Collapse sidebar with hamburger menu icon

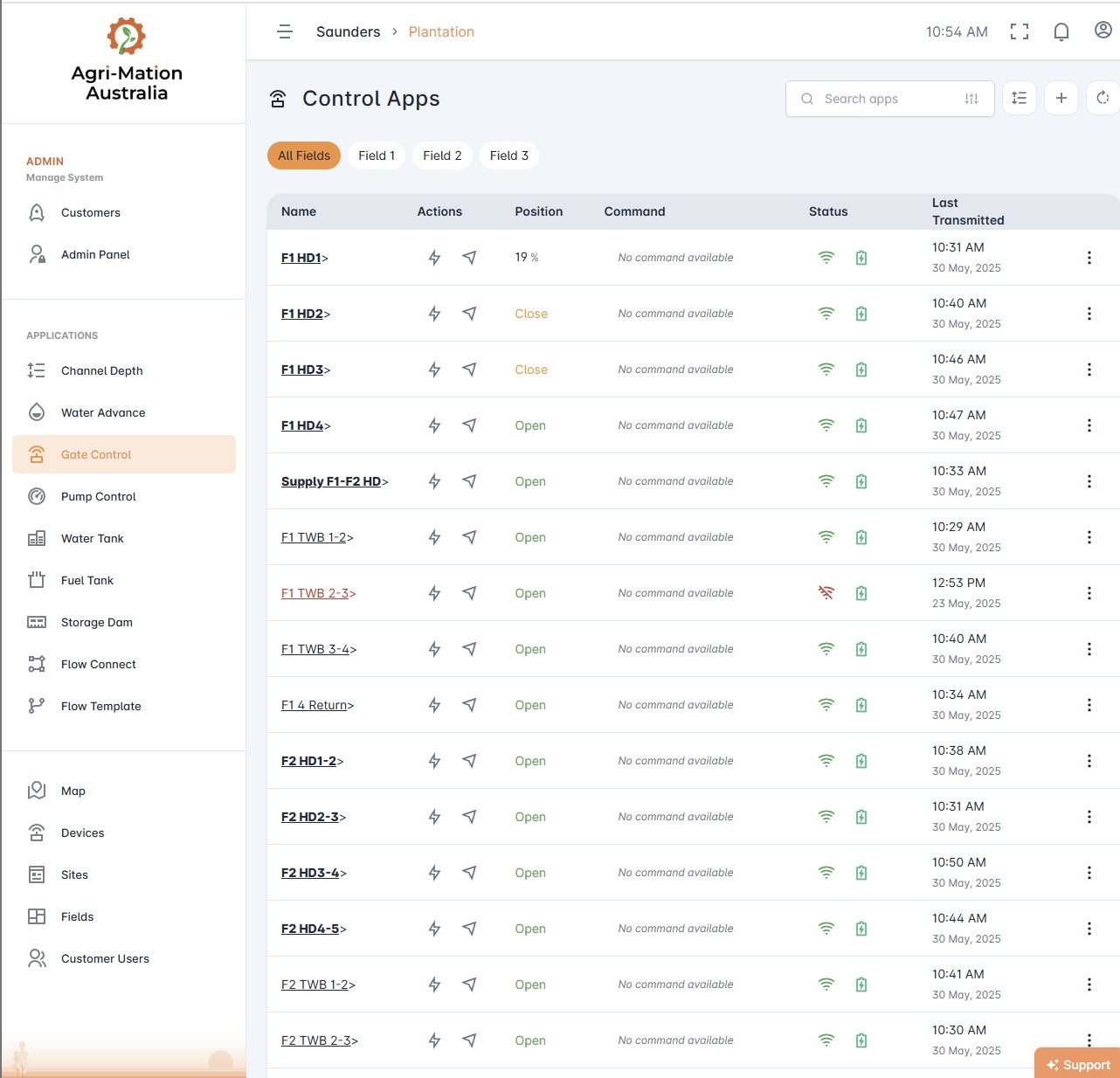pos(285,32)
